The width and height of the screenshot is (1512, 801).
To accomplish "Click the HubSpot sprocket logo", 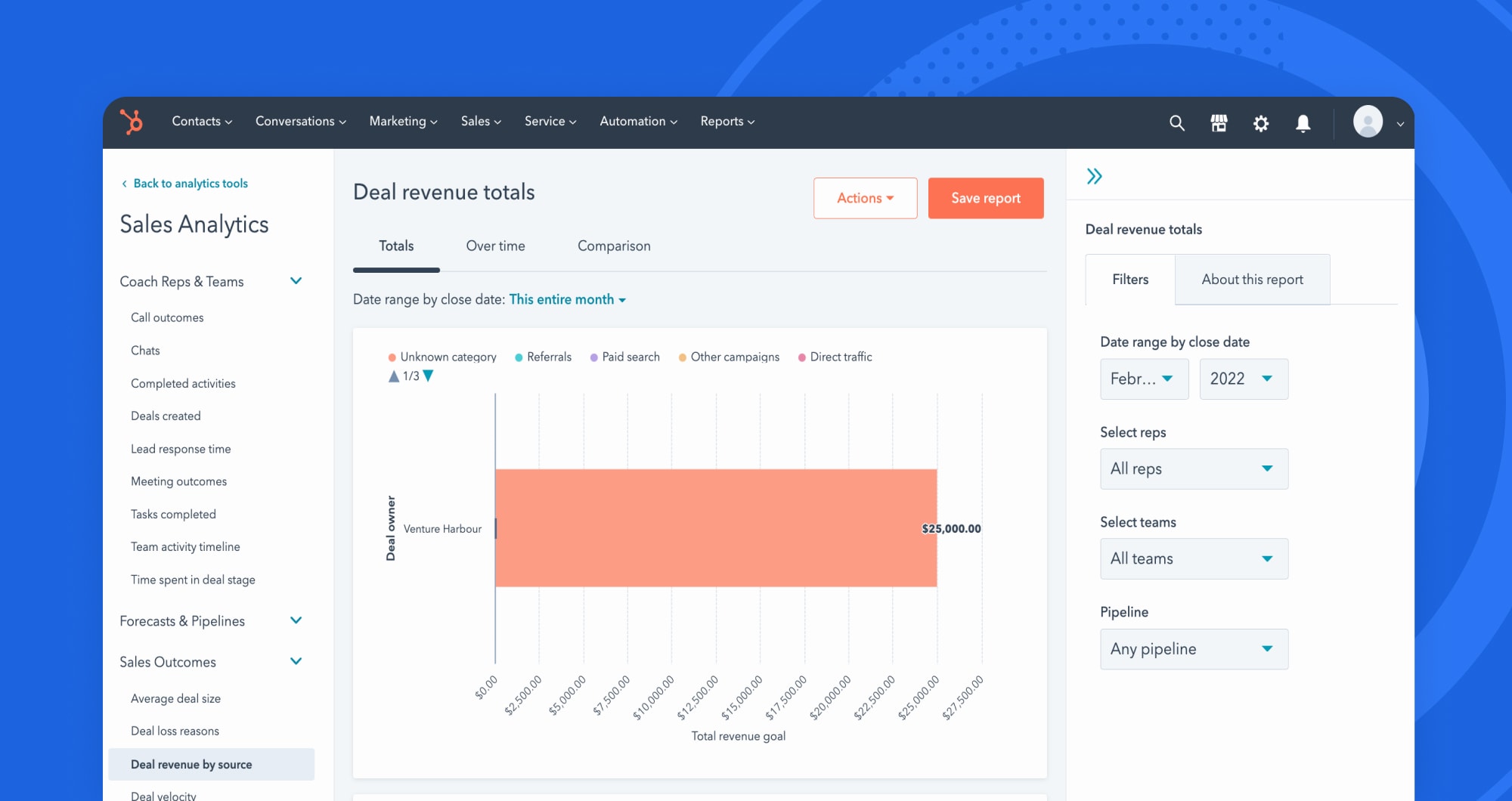I will click(x=130, y=122).
